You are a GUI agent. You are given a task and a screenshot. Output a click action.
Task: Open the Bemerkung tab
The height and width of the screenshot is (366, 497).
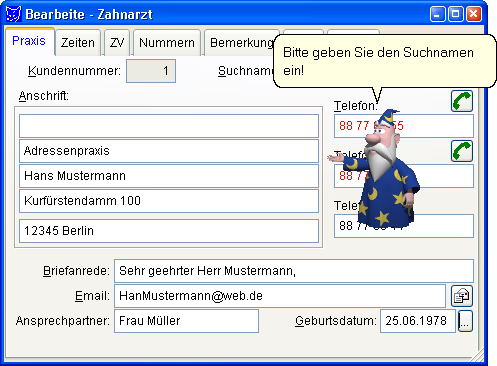tap(241, 43)
